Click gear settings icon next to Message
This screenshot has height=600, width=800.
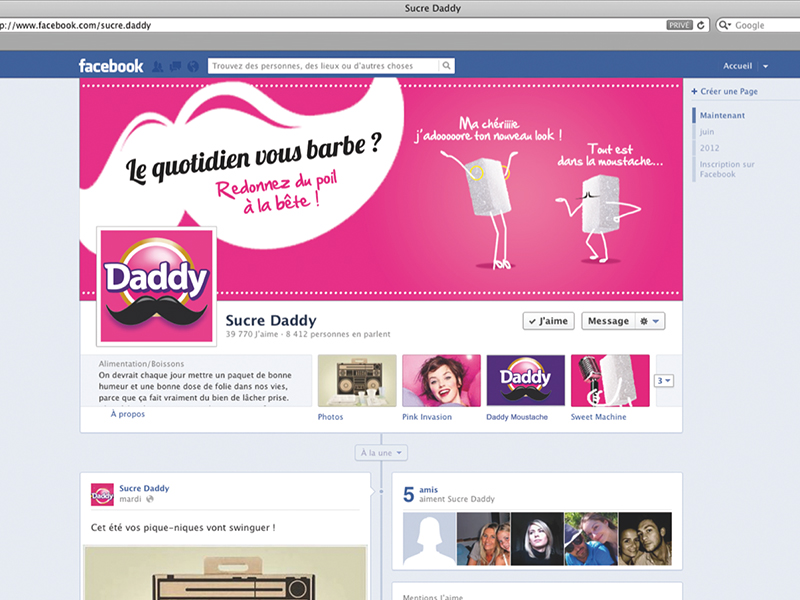tap(651, 321)
